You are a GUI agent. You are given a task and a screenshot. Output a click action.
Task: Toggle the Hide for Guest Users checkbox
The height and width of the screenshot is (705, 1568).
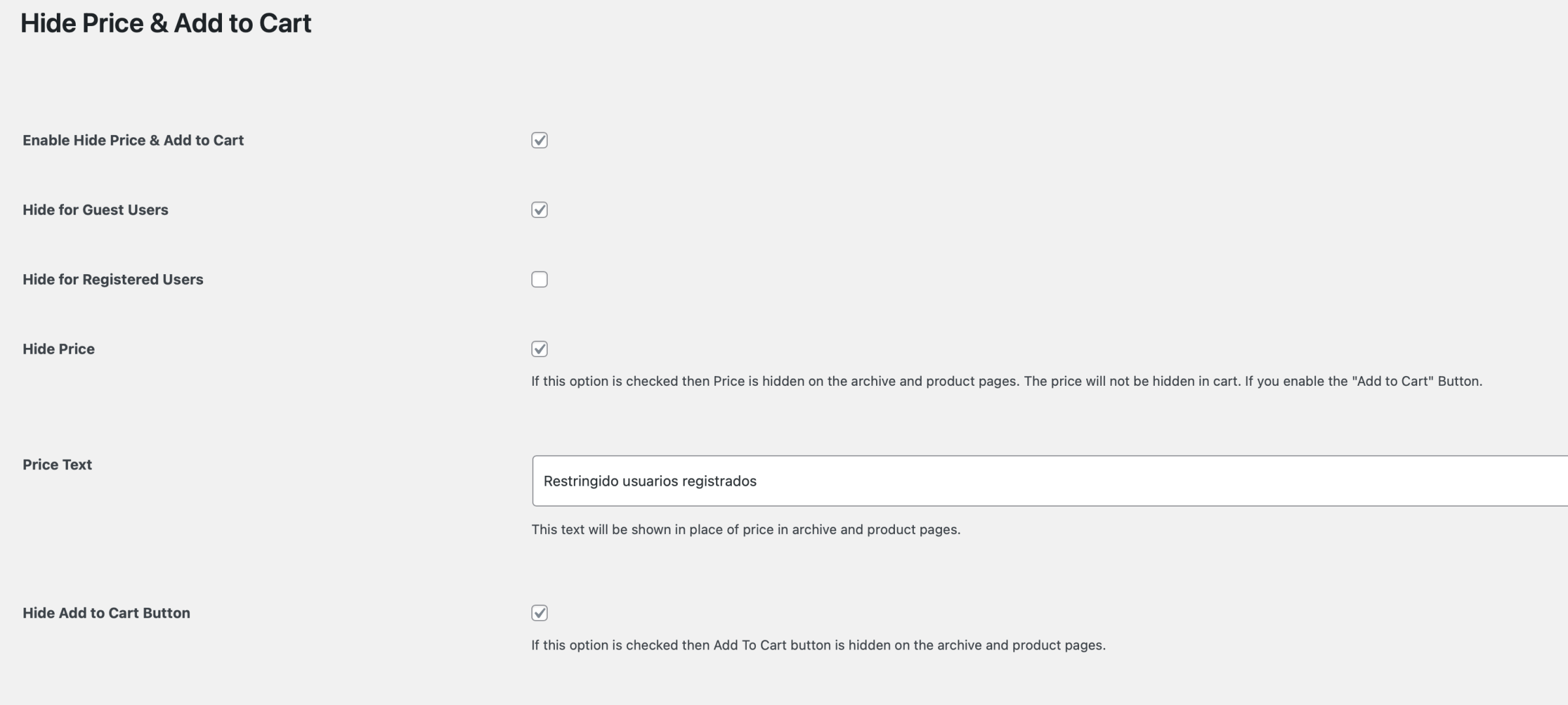tap(539, 210)
